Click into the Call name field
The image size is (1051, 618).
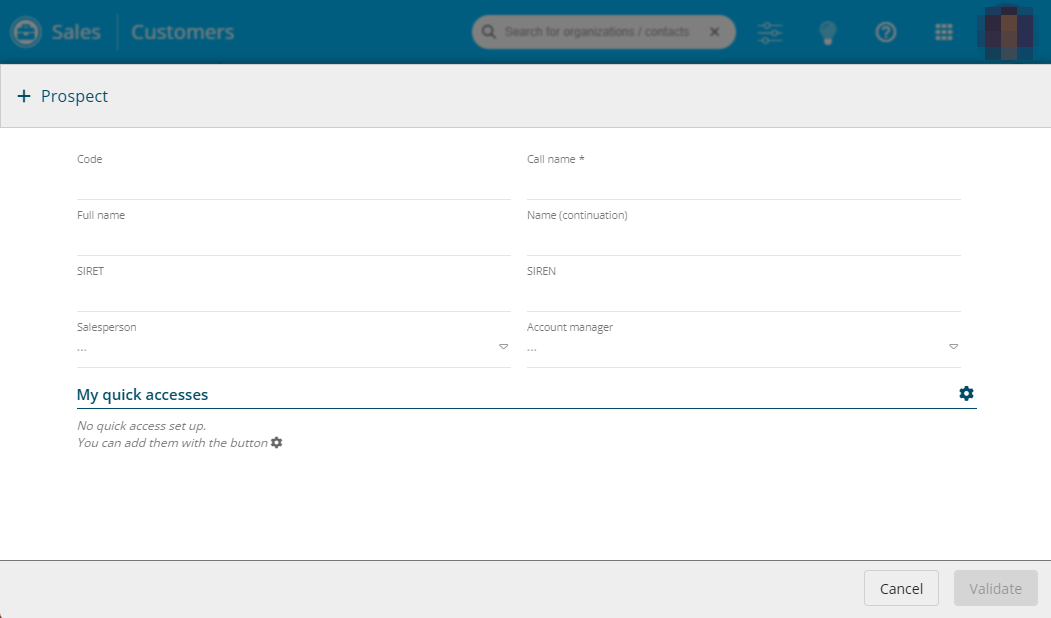coord(743,184)
